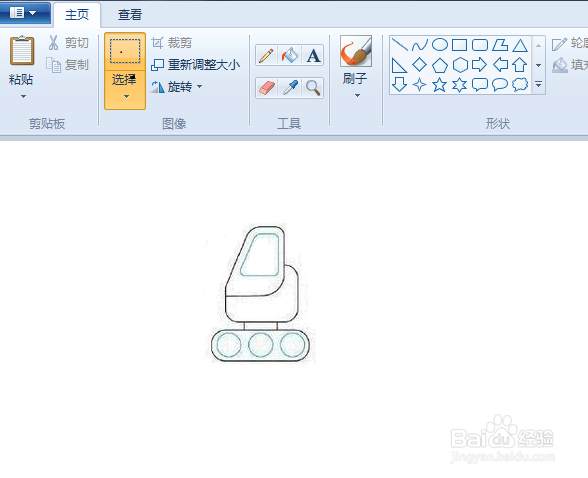This screenshot has width=588, height=478.
Task: Select the Text tool with letter A
Action: [313, 56]
